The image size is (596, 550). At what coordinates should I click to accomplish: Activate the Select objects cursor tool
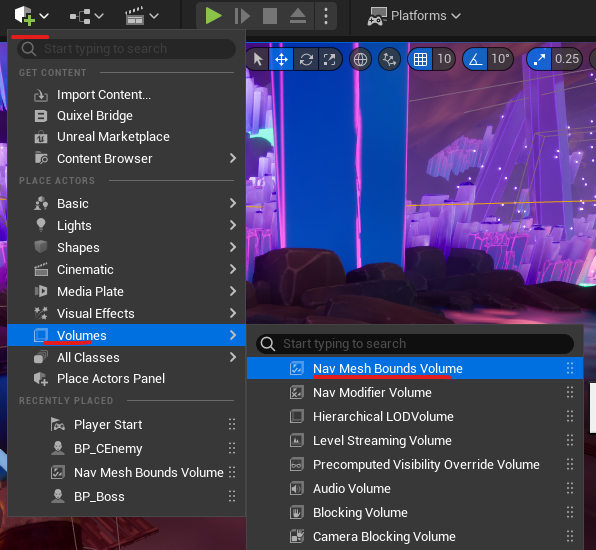click(258, 59)
